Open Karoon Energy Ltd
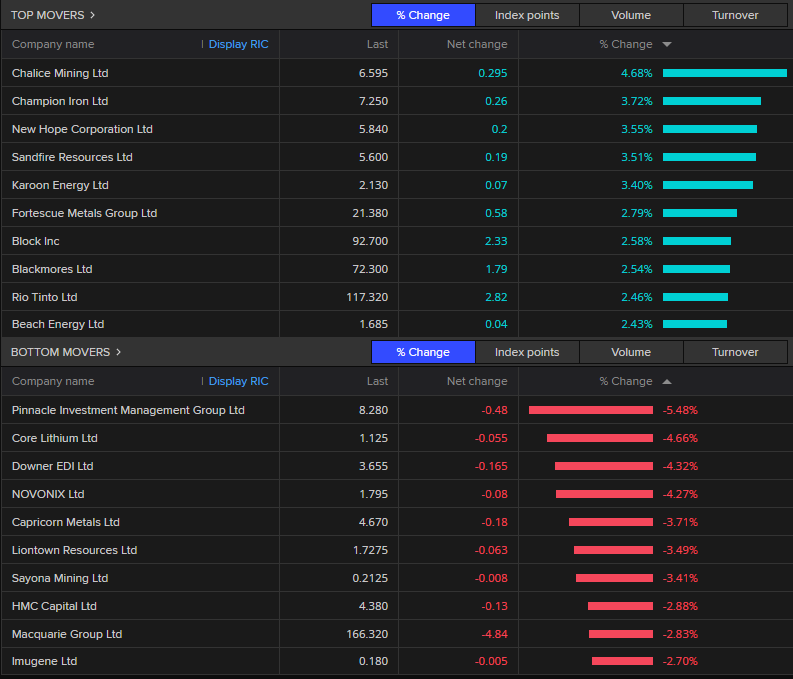Screen dimensions: 793x679 [x=60, y=185]
